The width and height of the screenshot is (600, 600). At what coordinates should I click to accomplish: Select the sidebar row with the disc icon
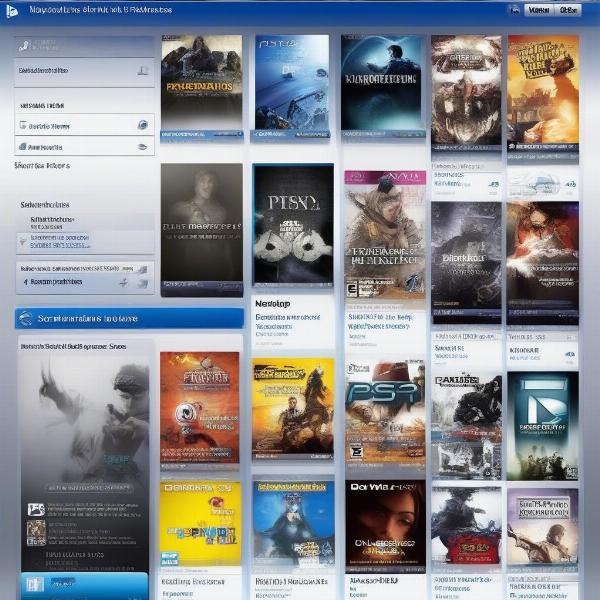[85, 146]
